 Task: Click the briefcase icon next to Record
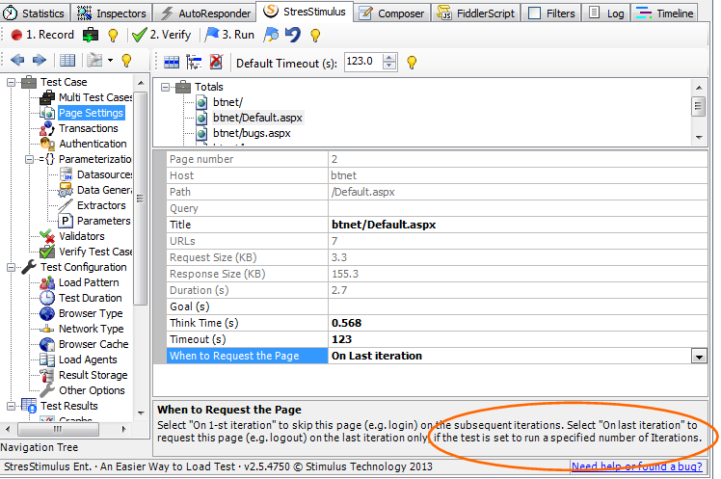point(90,35)
